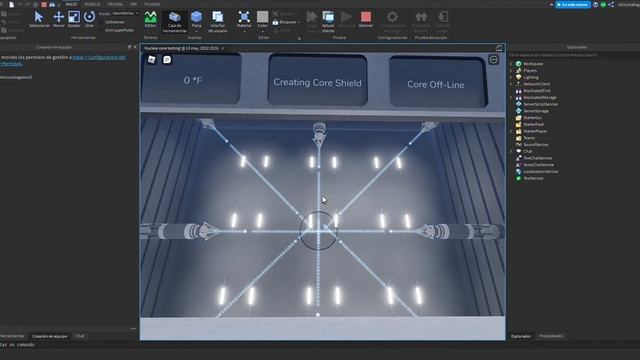The width and height of the screenshot is (640, 360).
Task: Toggle Unir superficies checkbox
Action: (102, 30)
